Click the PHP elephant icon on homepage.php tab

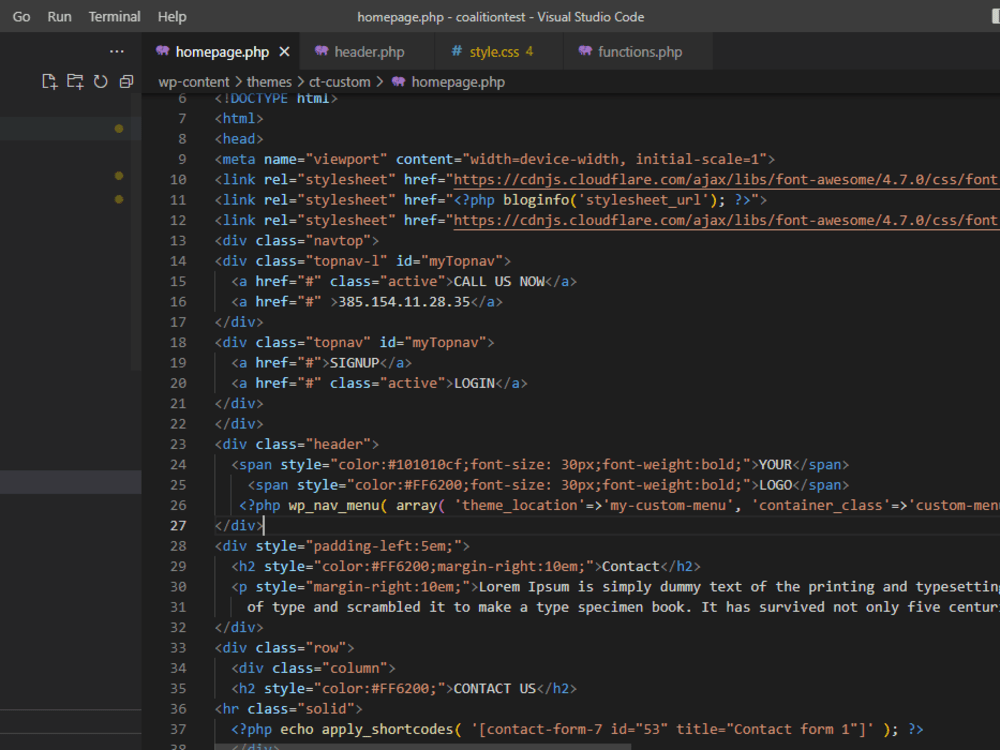click(163, 51)
